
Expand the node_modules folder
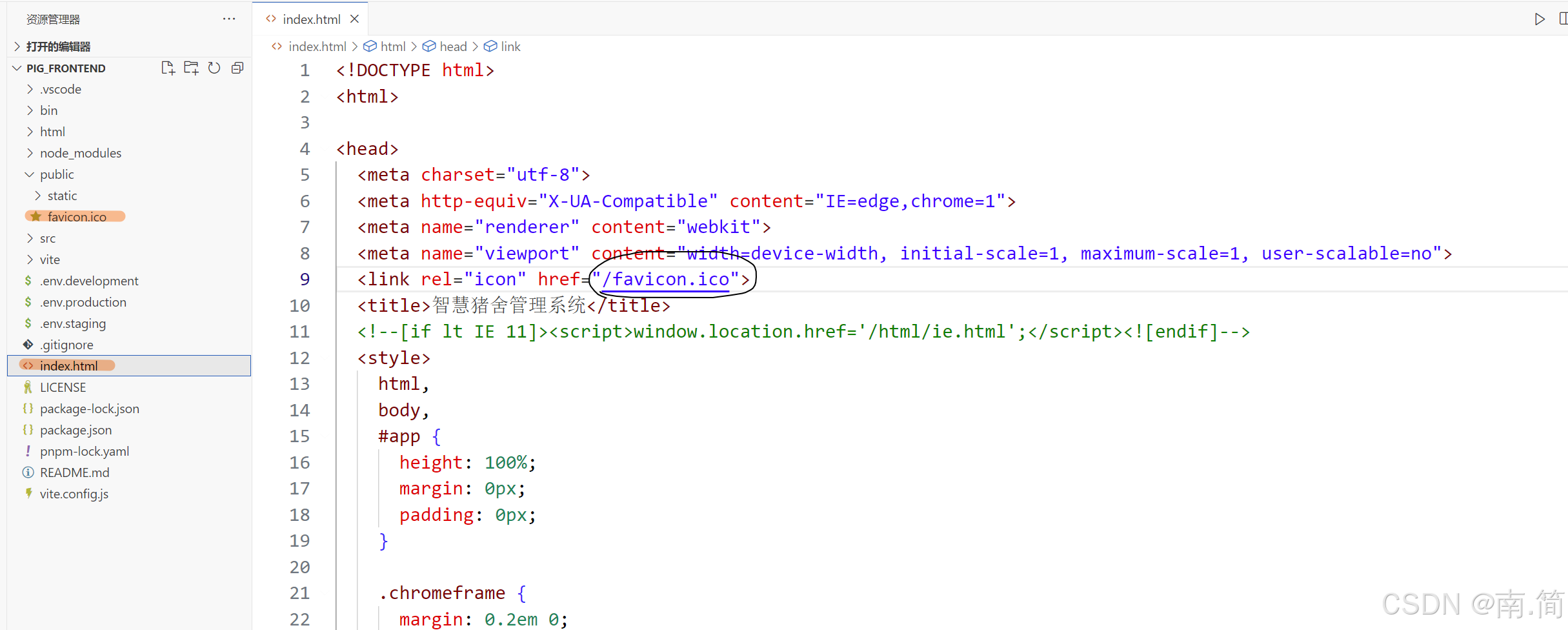pos(129,153)
